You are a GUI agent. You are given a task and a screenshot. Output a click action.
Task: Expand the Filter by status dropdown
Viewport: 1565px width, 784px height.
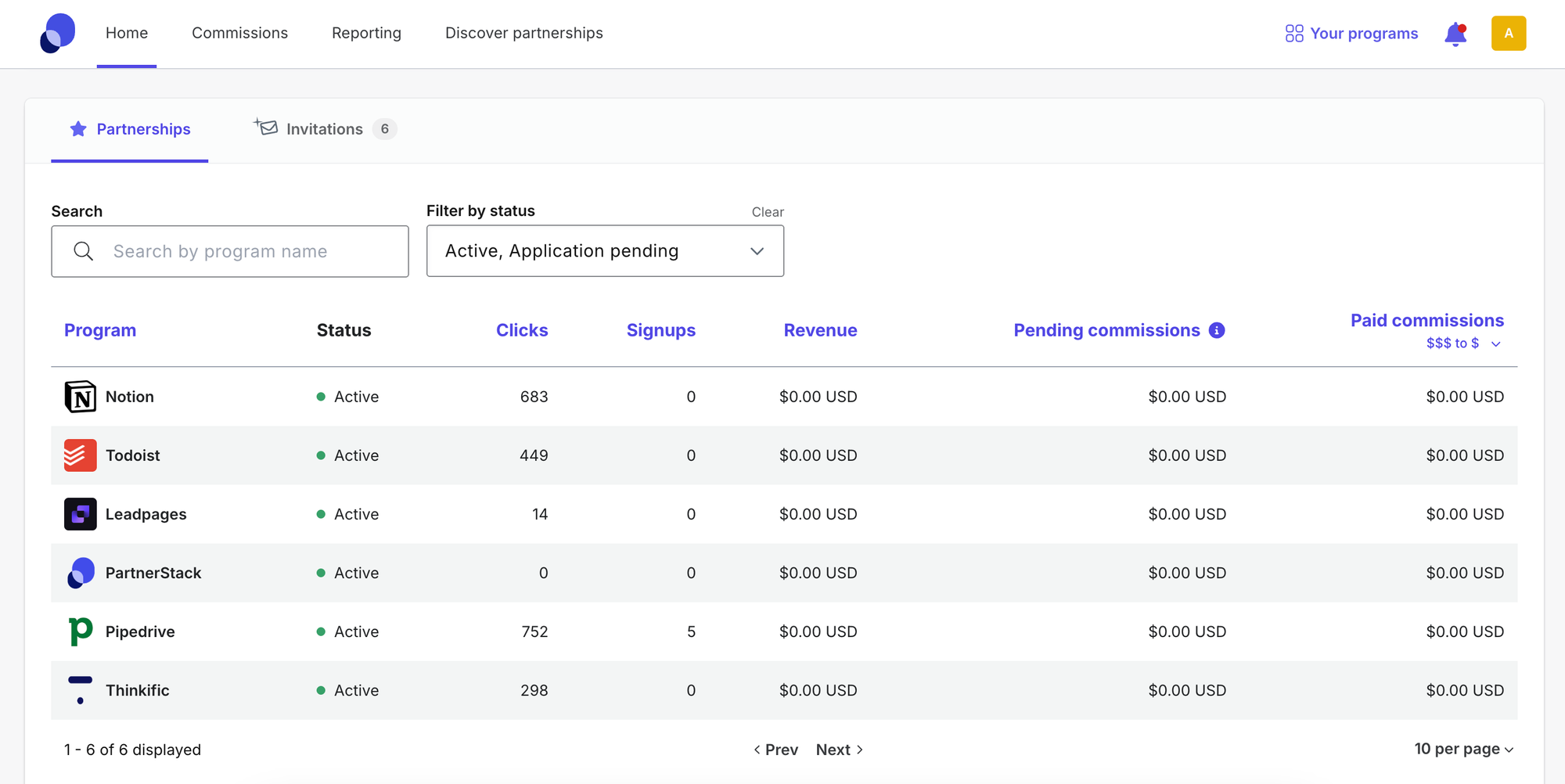pyautogui.click(x=605, y=251)
